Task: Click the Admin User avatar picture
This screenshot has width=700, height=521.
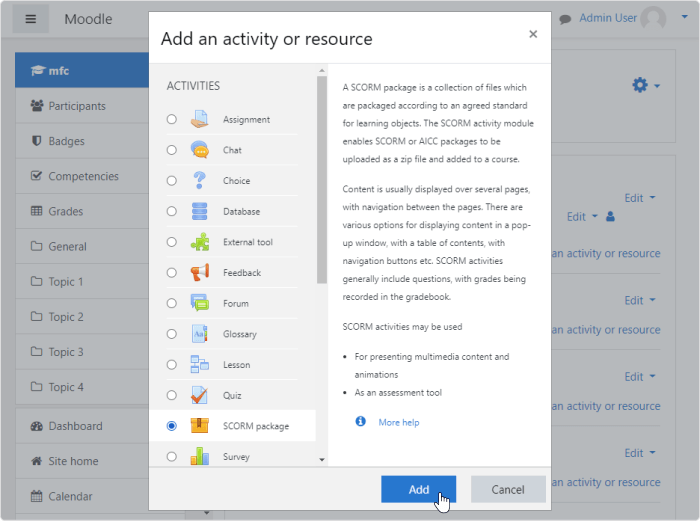Action: pos(653,18)
